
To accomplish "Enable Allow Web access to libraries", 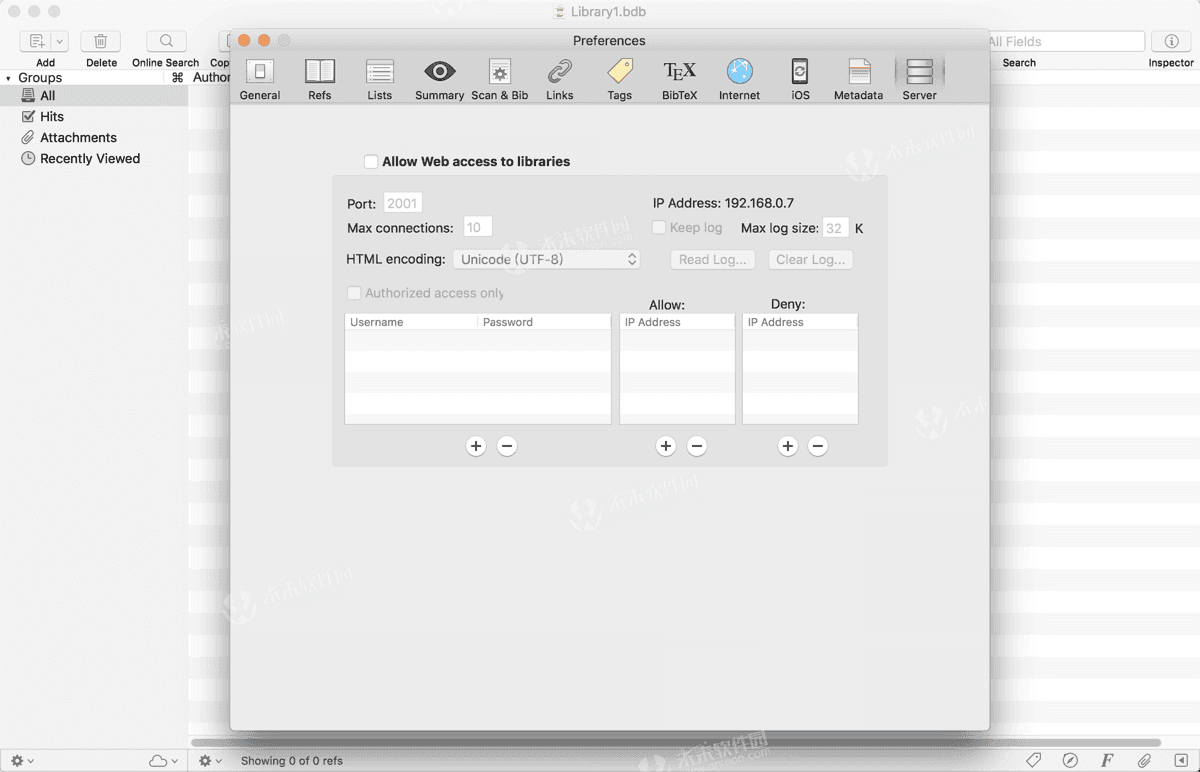I will [371, 161].
